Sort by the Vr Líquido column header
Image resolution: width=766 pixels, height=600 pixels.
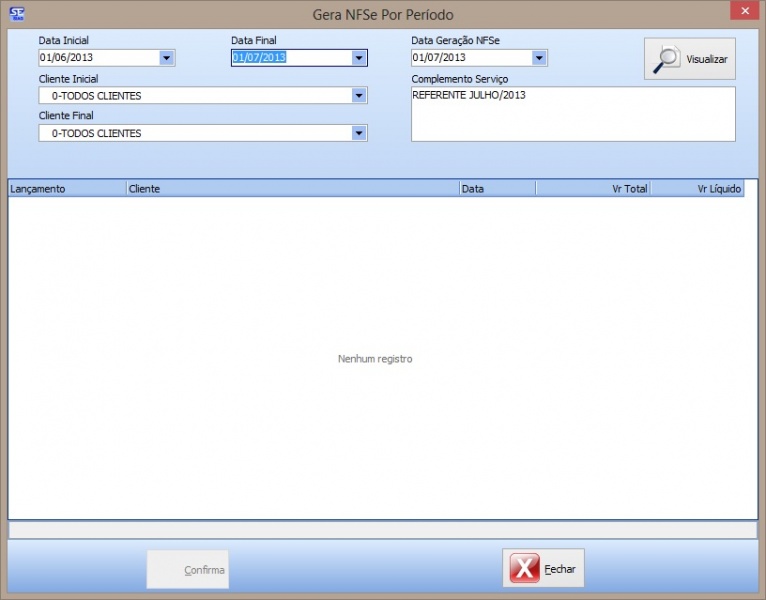[x=697, y=188]
